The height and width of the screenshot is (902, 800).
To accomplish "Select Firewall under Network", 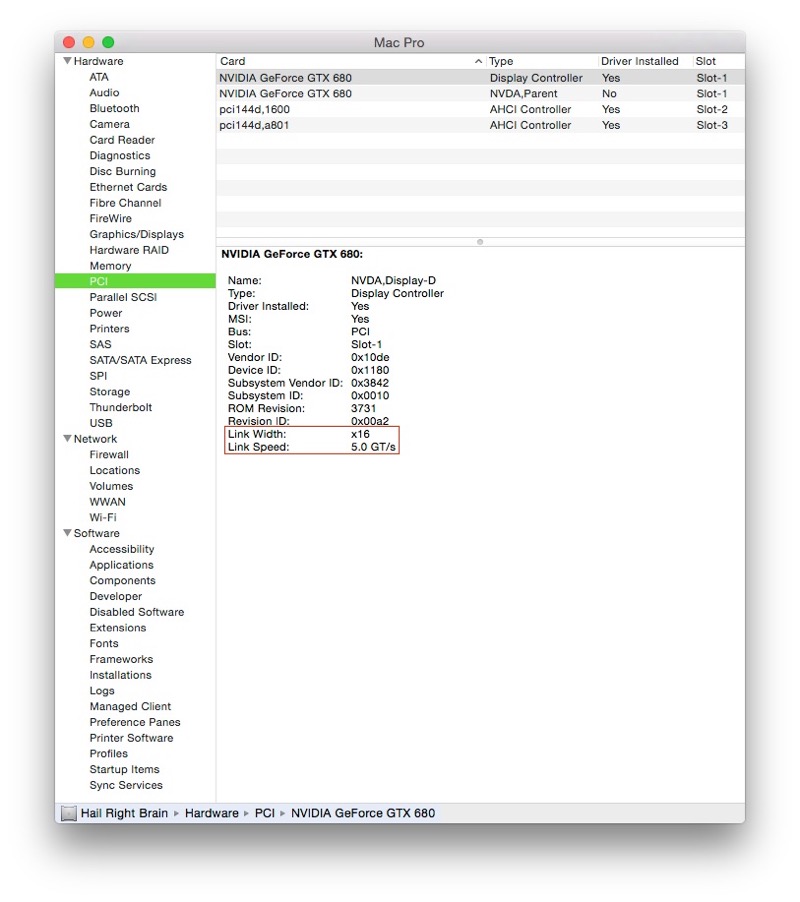I will pyautogui.click(x=109, y=454).
